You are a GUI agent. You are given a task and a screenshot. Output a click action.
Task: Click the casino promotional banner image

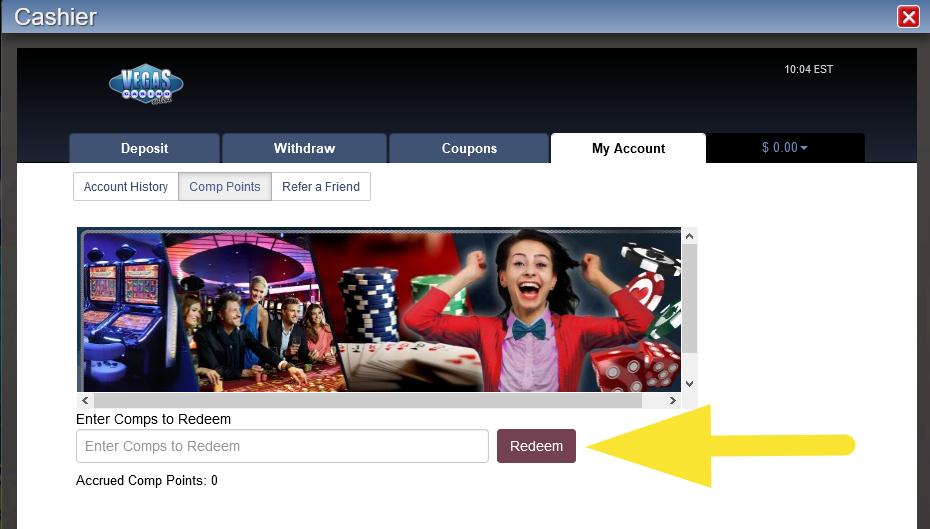(380, 310)
